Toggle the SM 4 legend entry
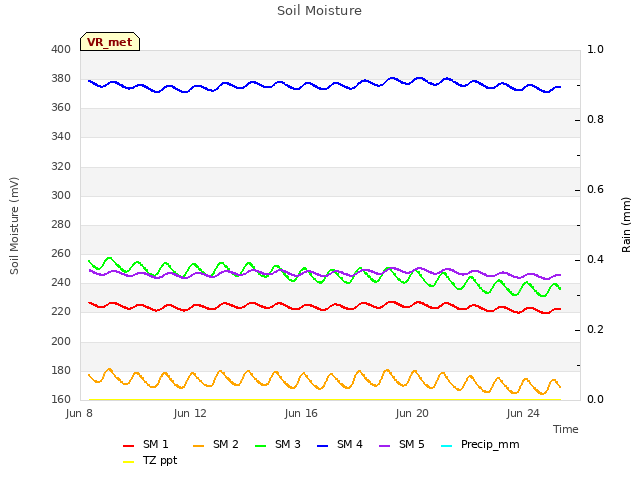640x480 pixels. 340,444
